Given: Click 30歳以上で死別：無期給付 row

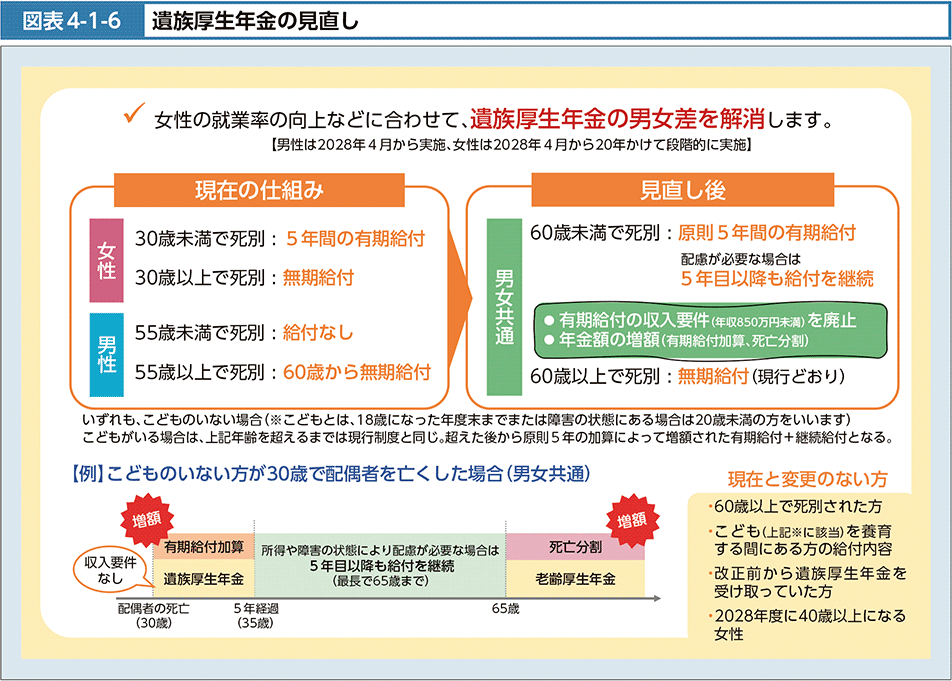Looking at the screenshot, I should pos(244,278).
